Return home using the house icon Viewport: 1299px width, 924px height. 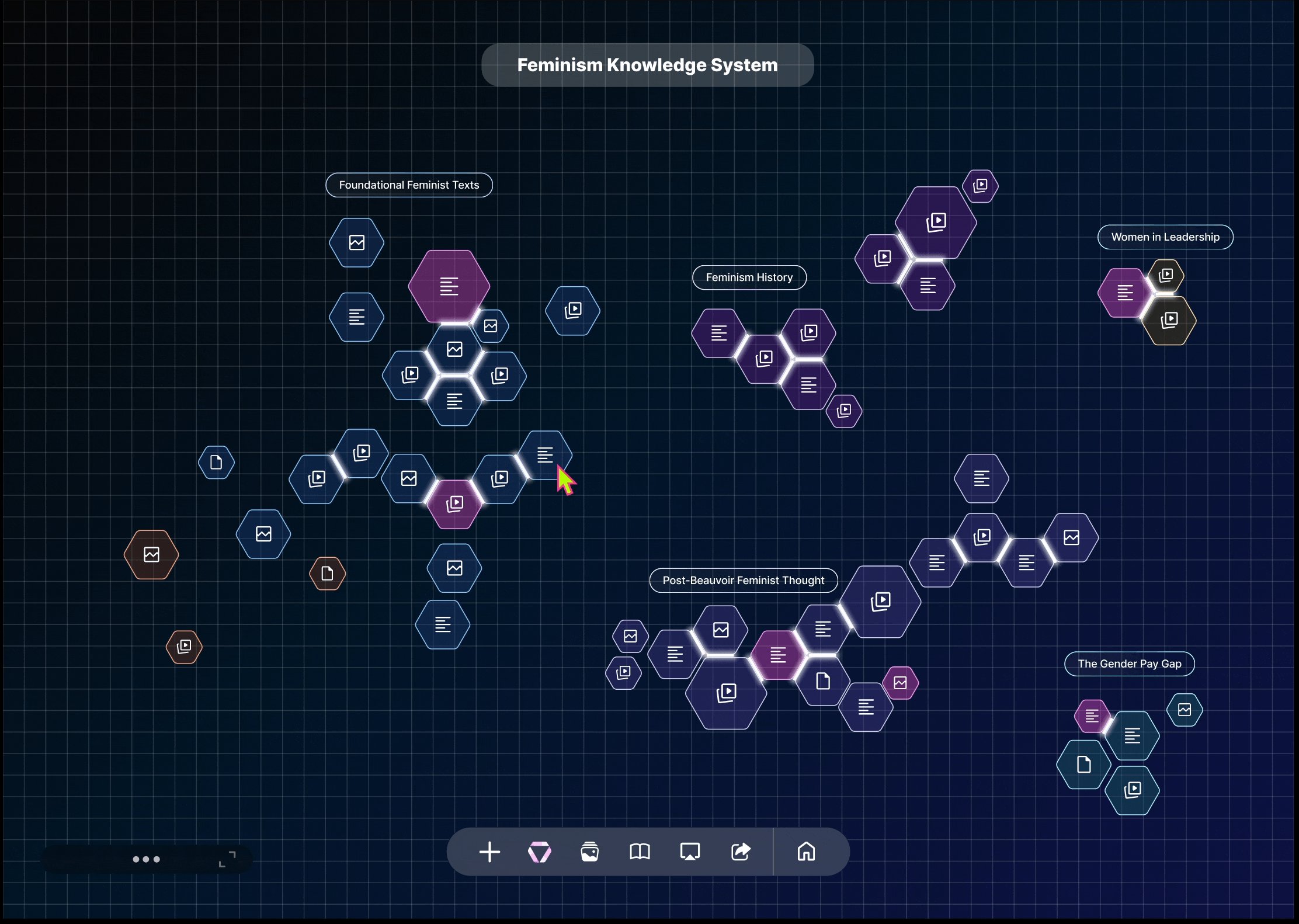pyautogui.click(x=806, y=852)
